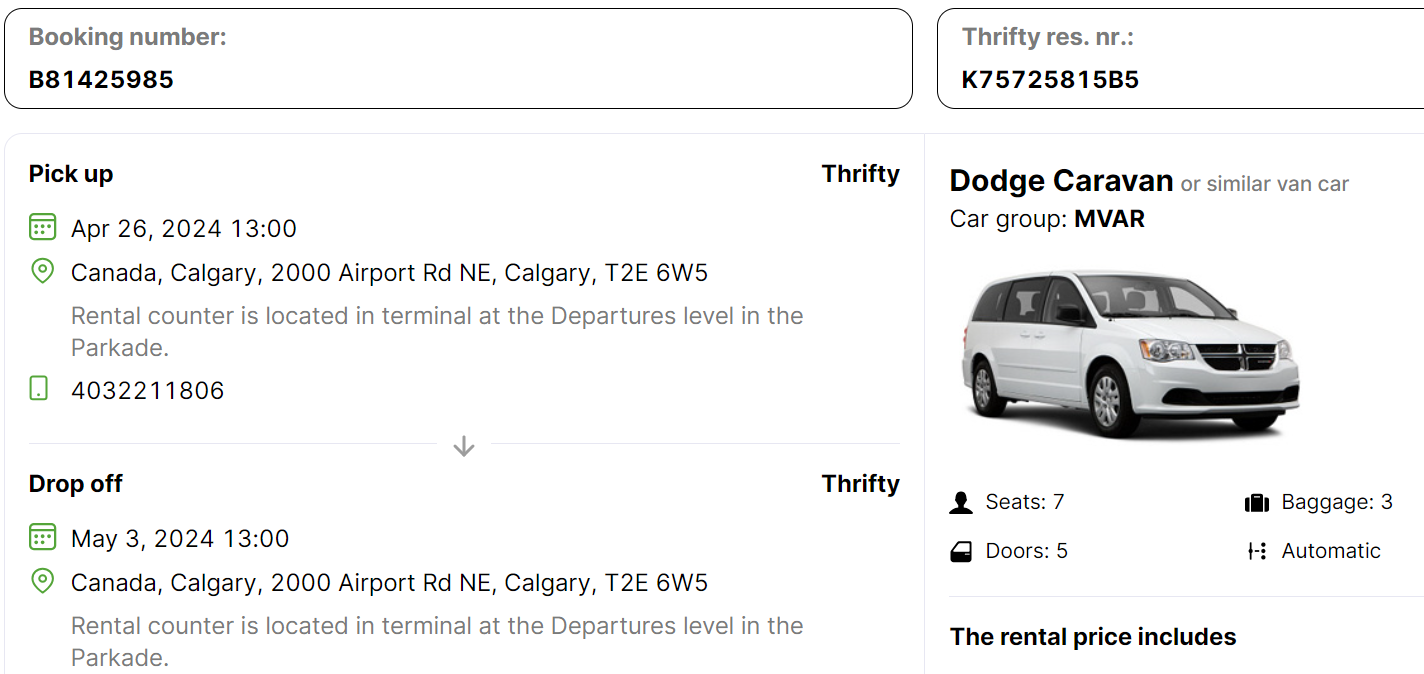The width and height of the screenshot is (1424, 674).
Task: Select Thrifty reservation number K75725815B5
Action: click(x=1050, y=80)
